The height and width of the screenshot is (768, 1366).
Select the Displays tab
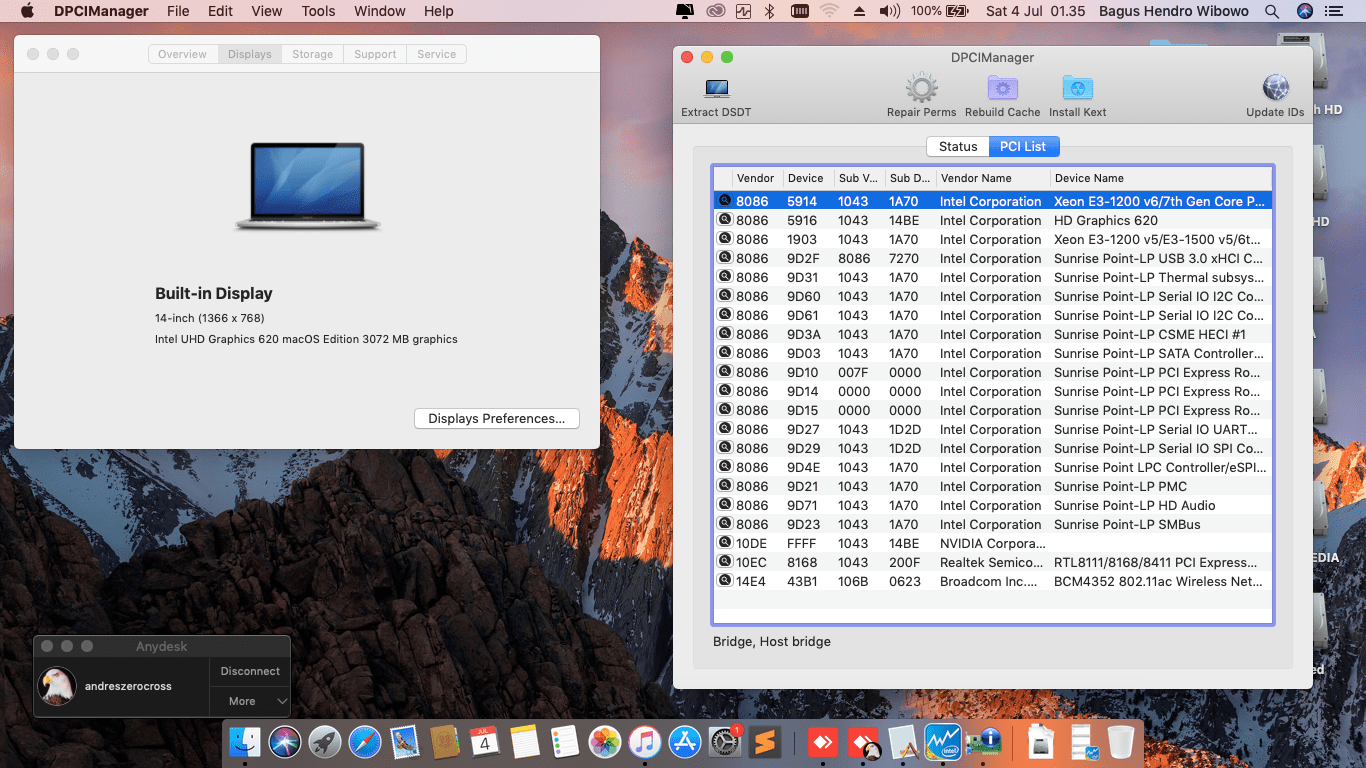(x=249, y=54)
